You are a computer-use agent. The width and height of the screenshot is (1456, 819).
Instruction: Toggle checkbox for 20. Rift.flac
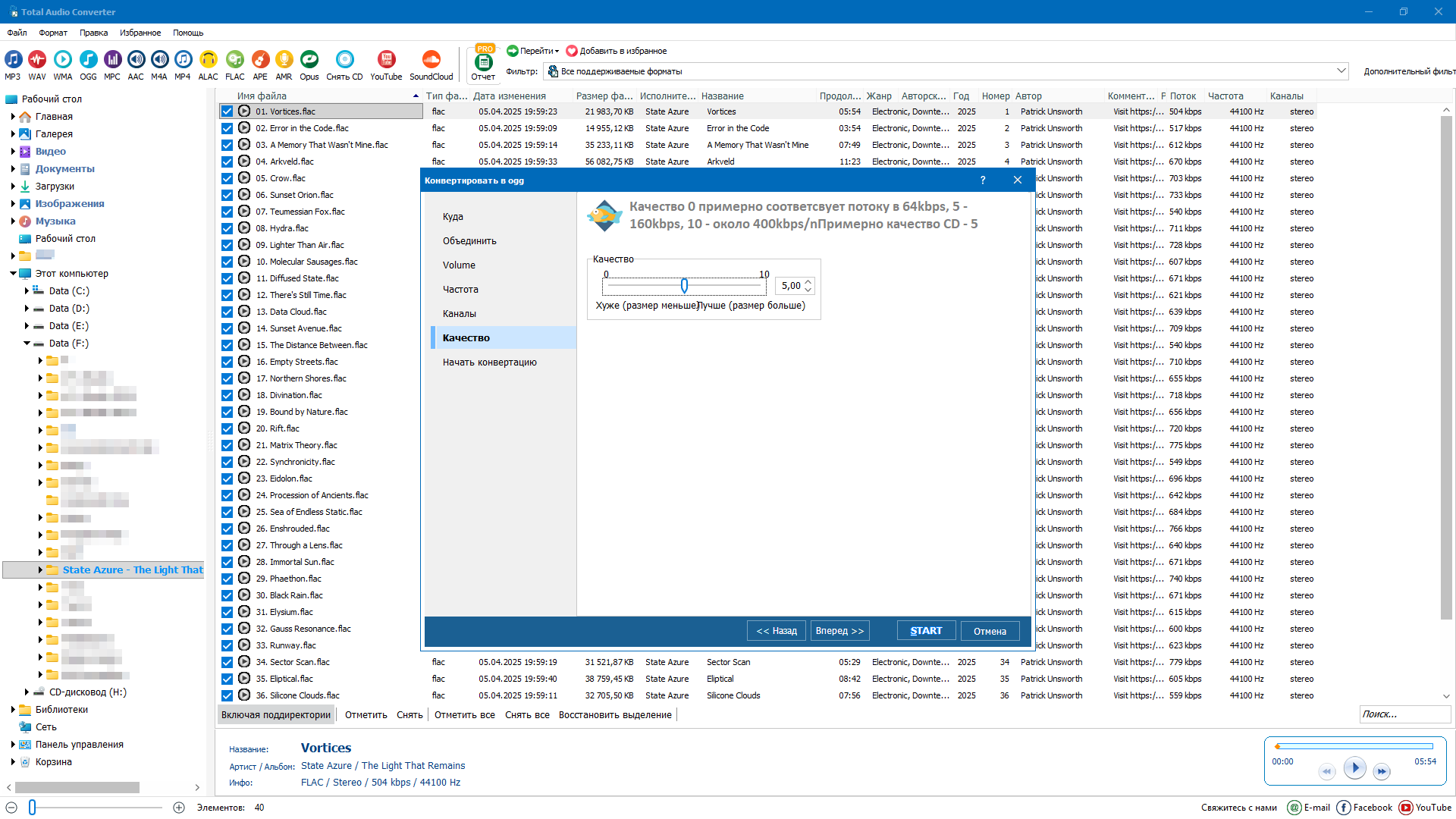click(x=227, y=428)
